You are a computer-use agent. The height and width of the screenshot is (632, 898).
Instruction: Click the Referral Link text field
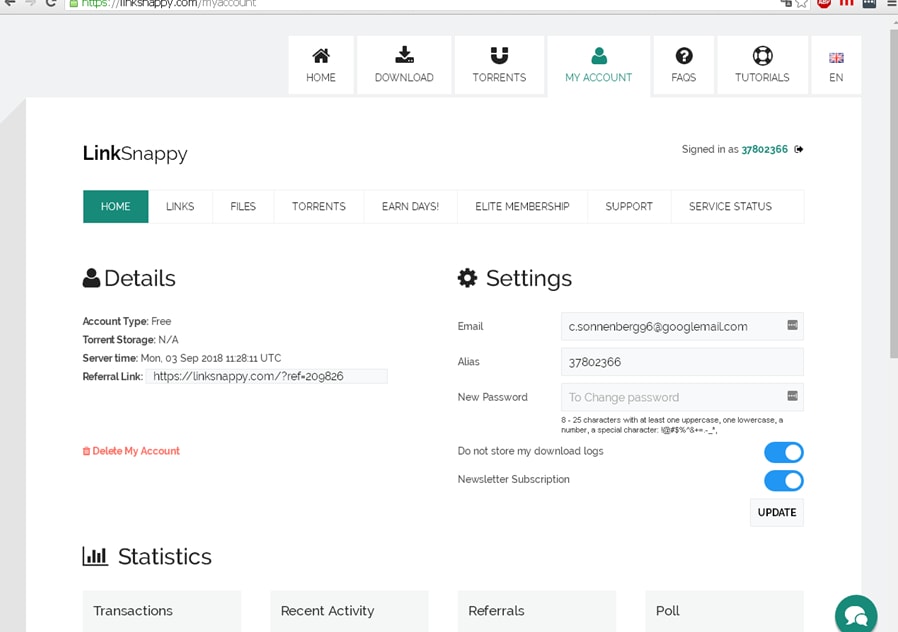tap(266, 376)
